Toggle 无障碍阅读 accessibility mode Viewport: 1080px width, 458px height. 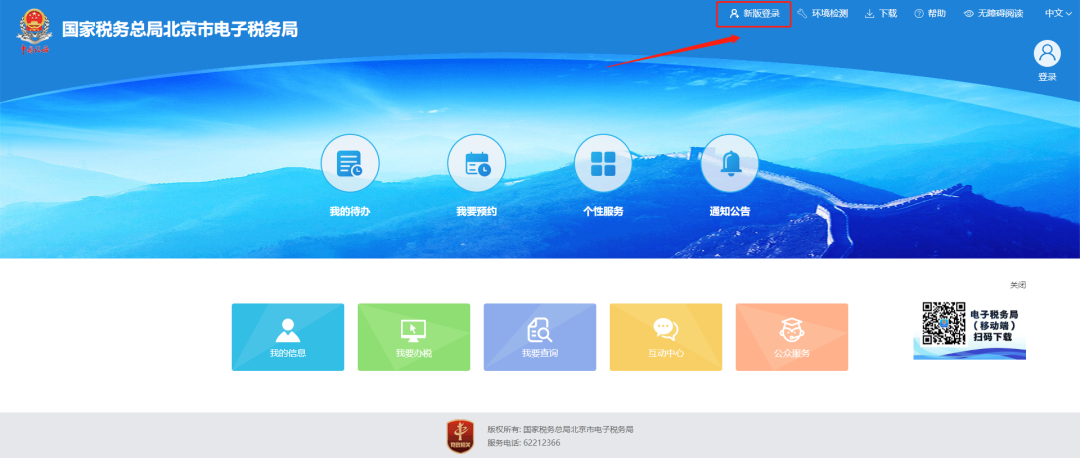click(x=993, y=14)
